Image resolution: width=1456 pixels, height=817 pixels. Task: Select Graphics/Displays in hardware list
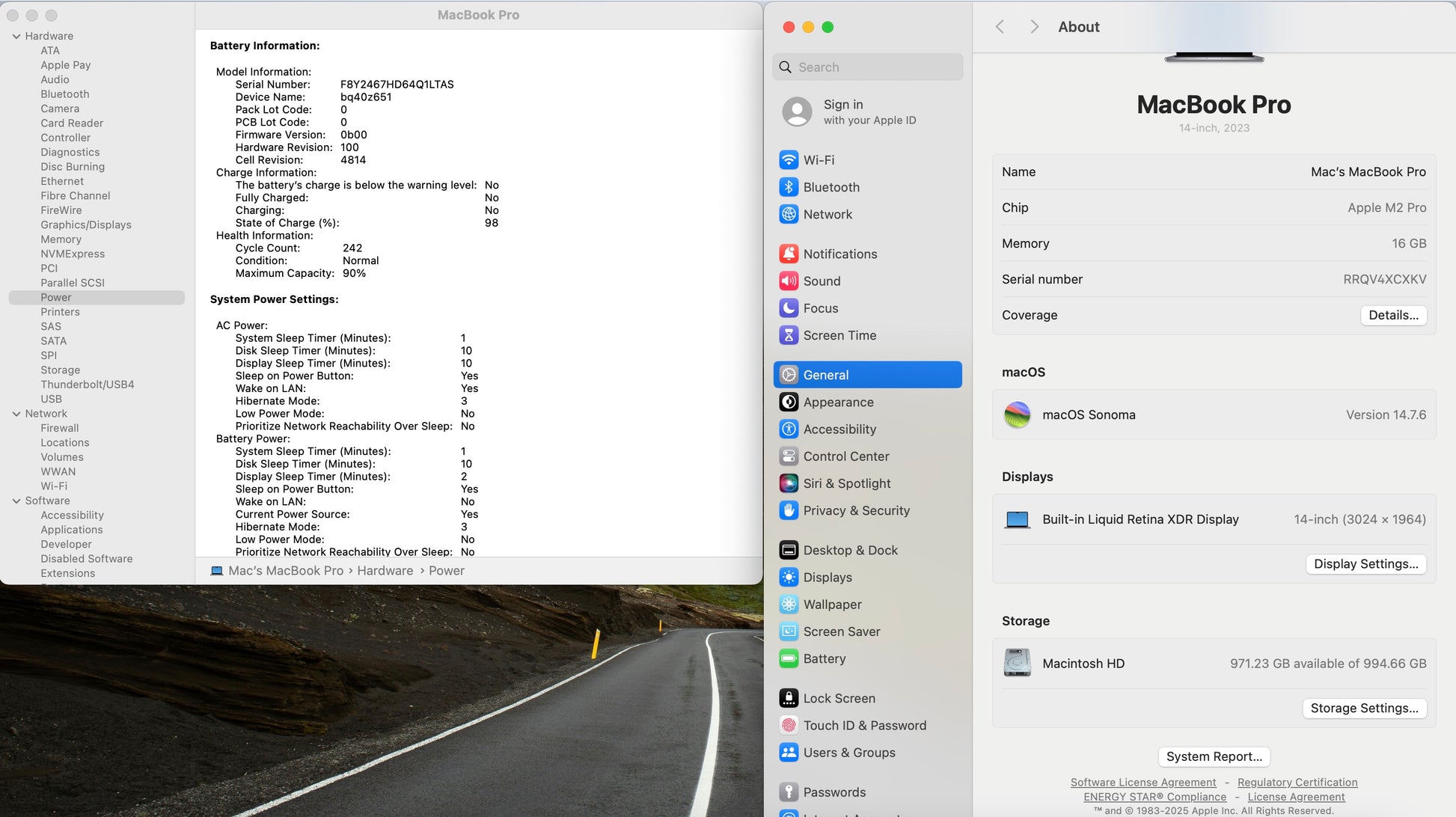tap(86, 224)
